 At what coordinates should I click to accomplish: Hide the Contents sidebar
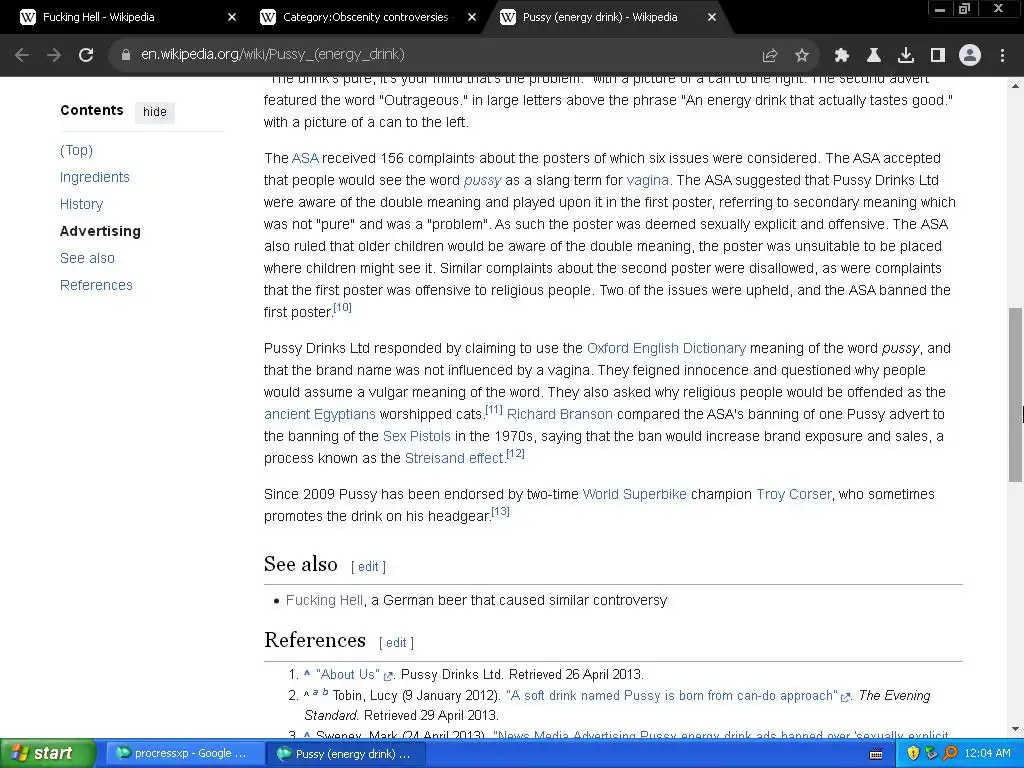(x=155, y=112)
